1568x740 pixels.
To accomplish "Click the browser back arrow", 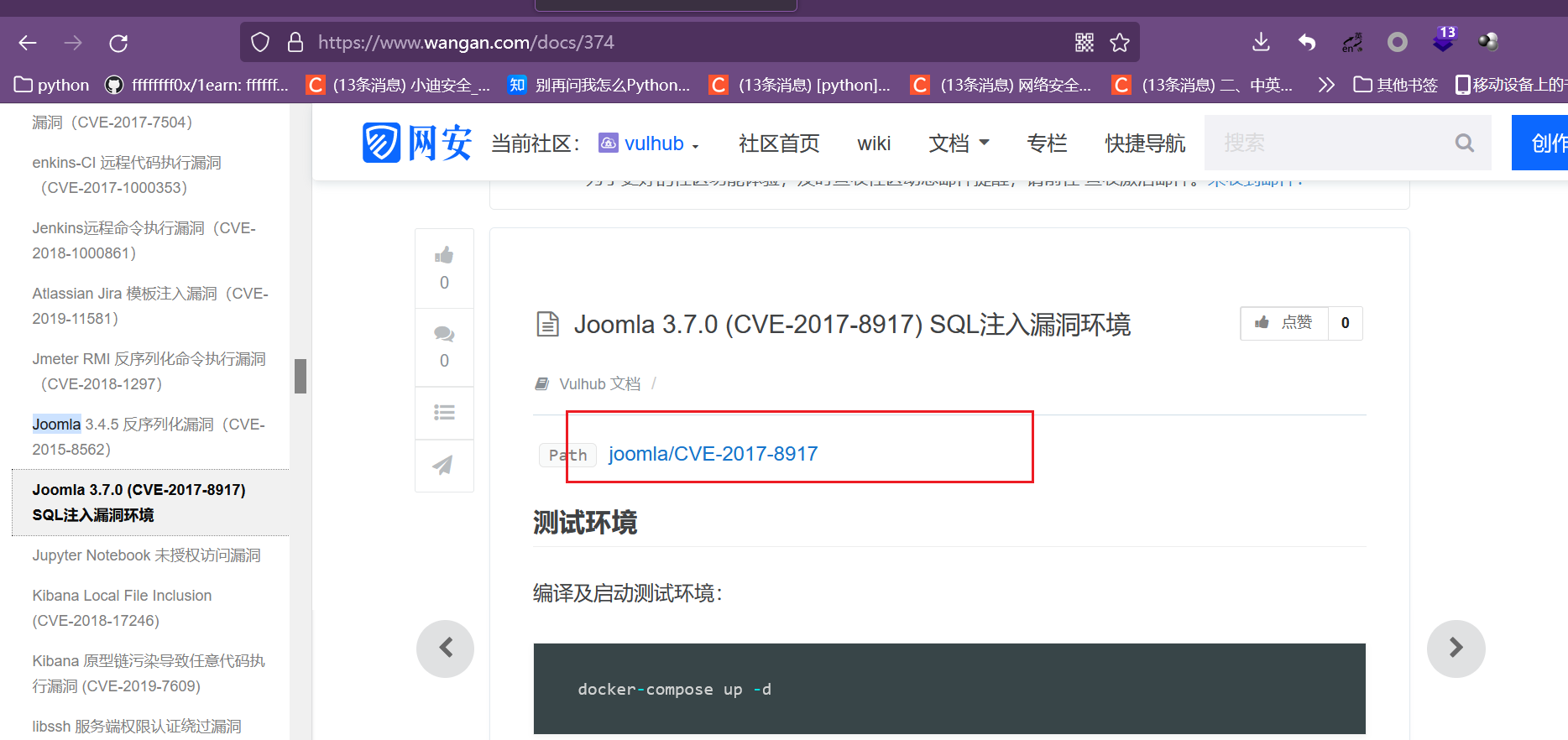I will click(x=28, y=43).
